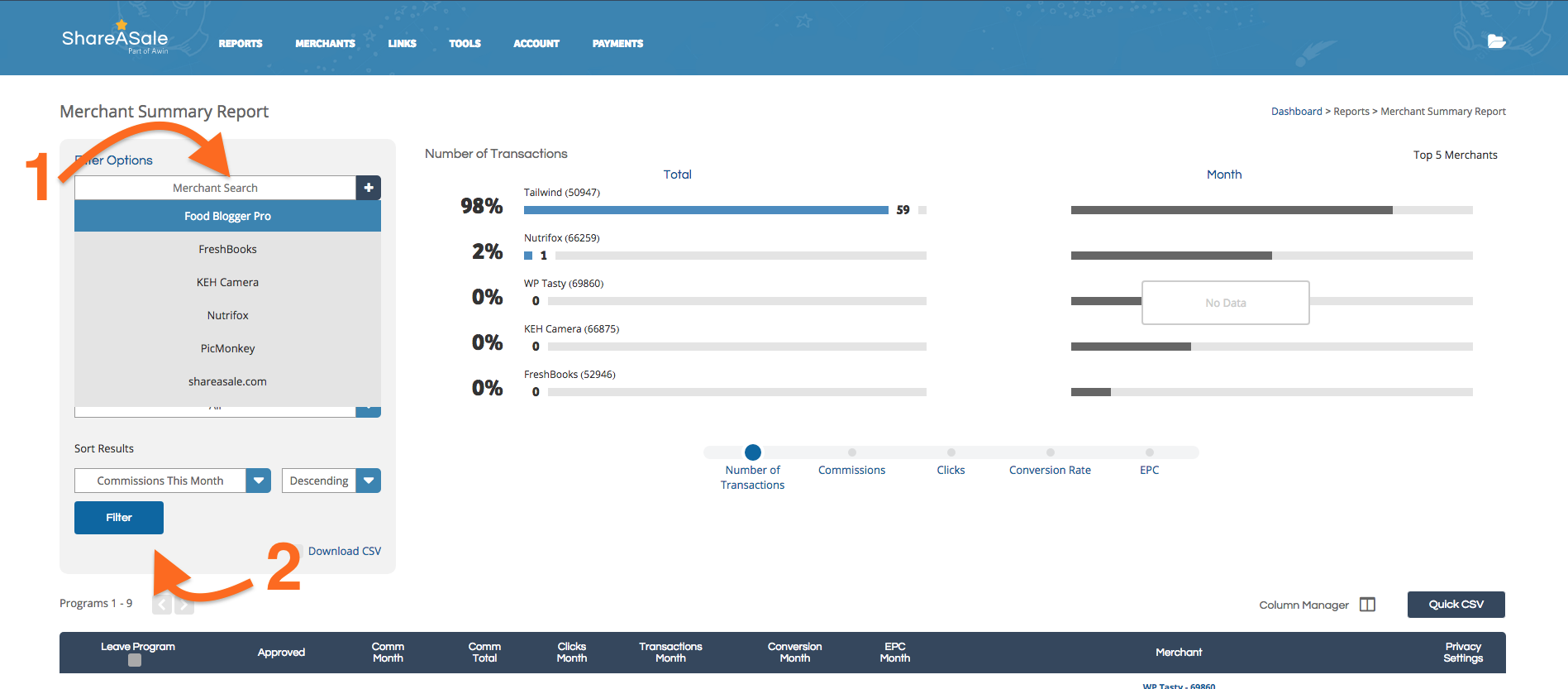Sort by Comm Total column header
The image size is (1568, 689).
[x=484, y=653]
